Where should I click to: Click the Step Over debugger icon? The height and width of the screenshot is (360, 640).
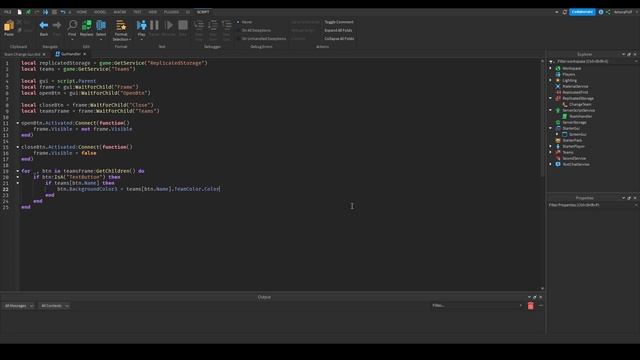(x=213, y=25)
